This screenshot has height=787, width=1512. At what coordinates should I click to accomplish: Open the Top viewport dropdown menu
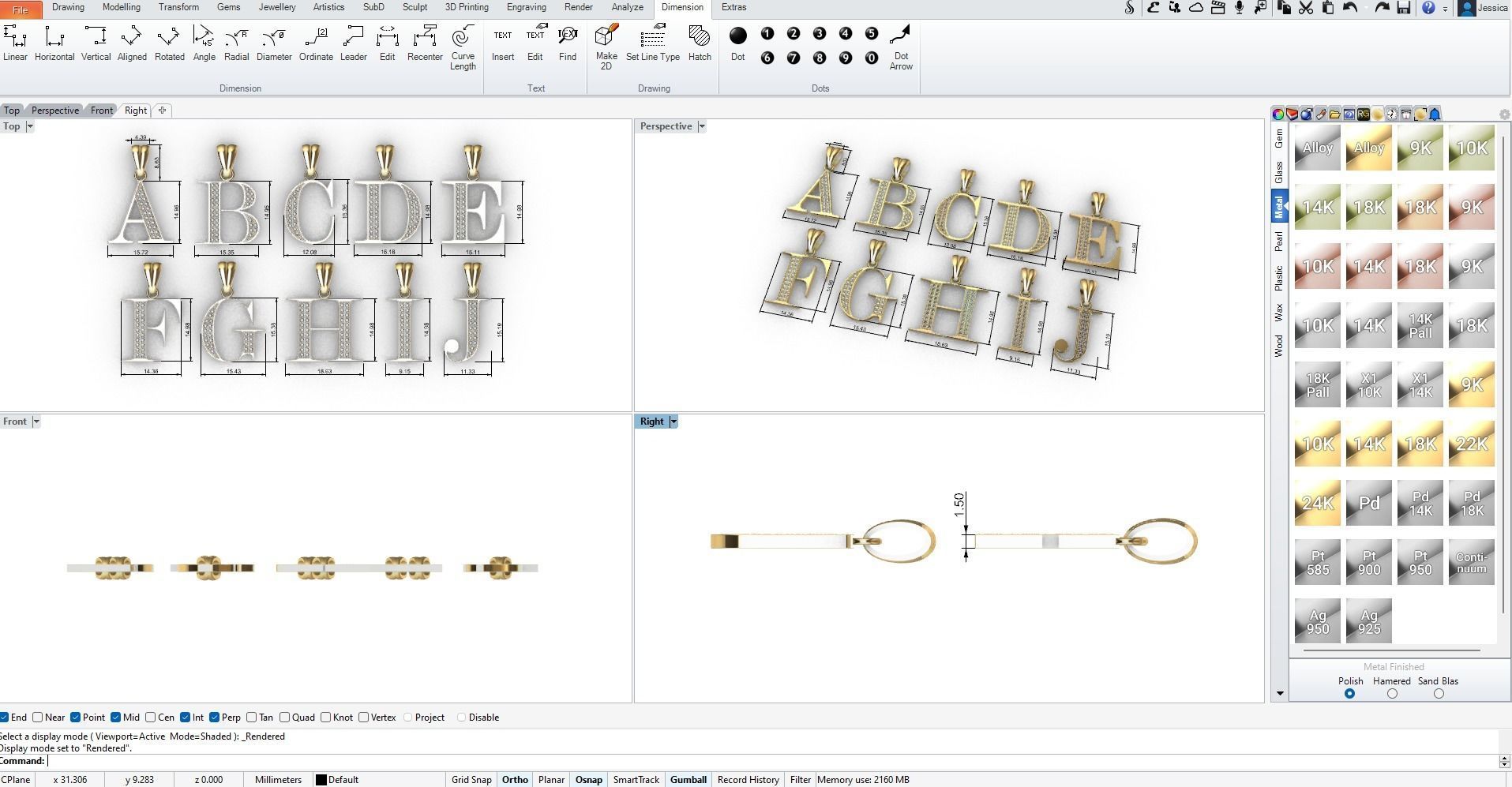[x=30, y=126]
